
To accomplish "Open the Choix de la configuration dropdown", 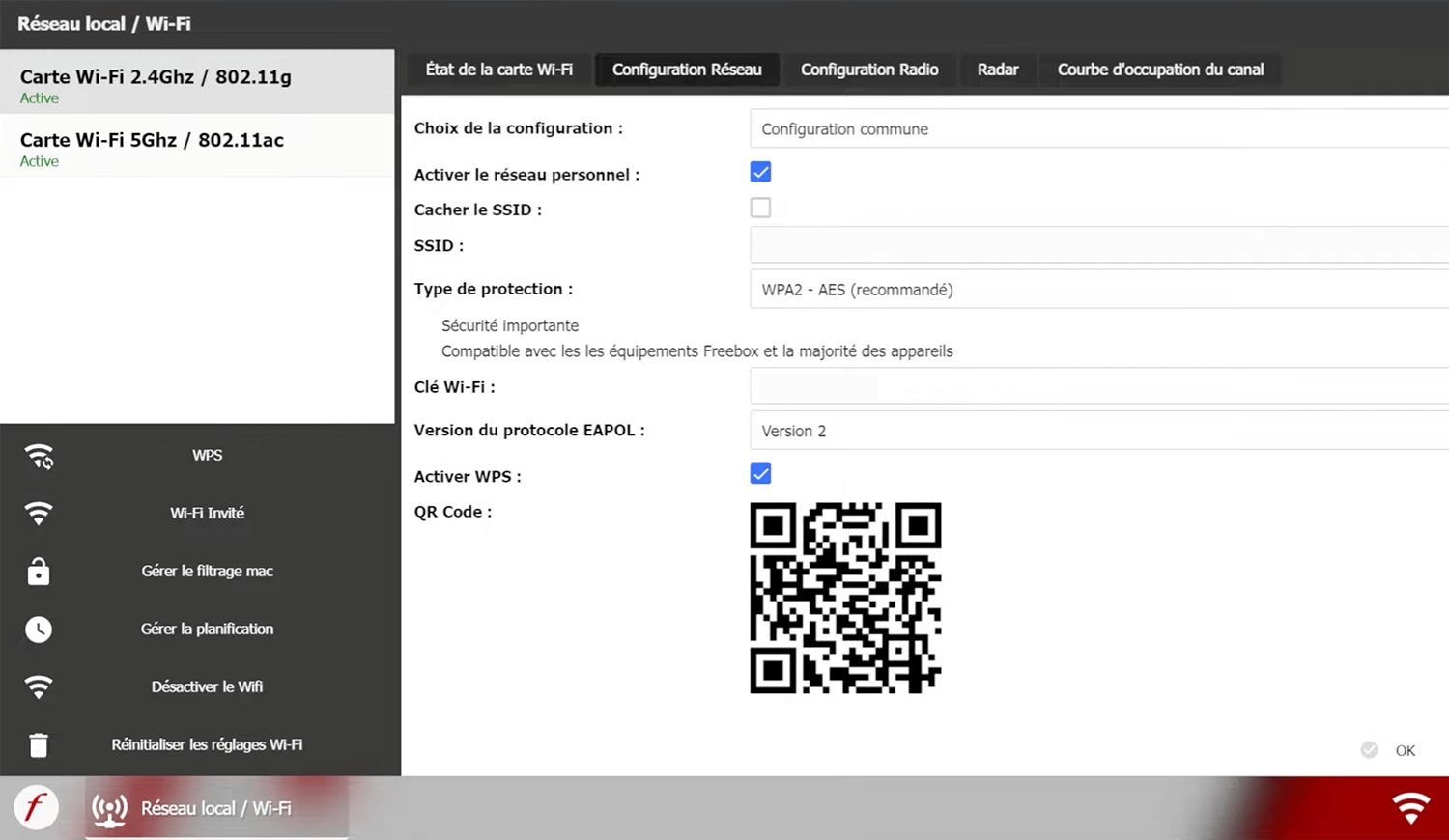I will tap(1098, 129).
